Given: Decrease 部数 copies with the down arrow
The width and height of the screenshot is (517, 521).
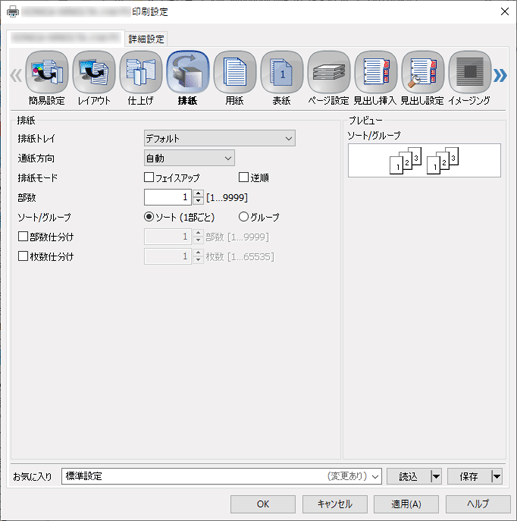Looking at the screenshot, I should tap(198, 201).
